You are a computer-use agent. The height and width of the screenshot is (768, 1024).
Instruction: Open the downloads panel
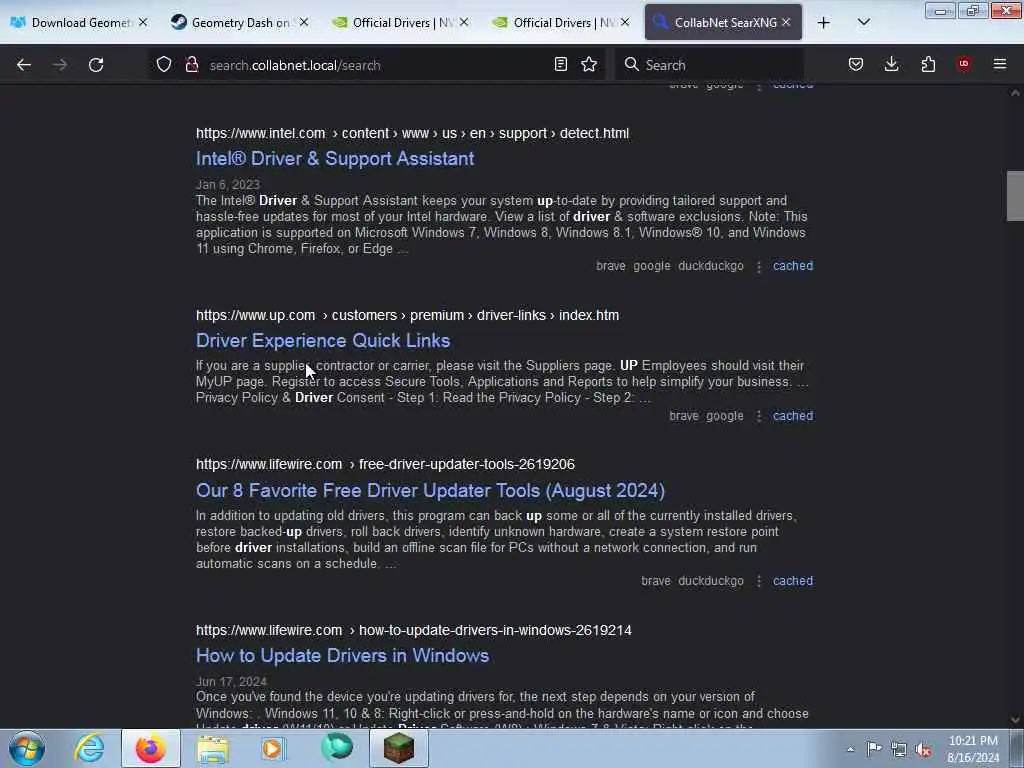(x=891, y=64)
